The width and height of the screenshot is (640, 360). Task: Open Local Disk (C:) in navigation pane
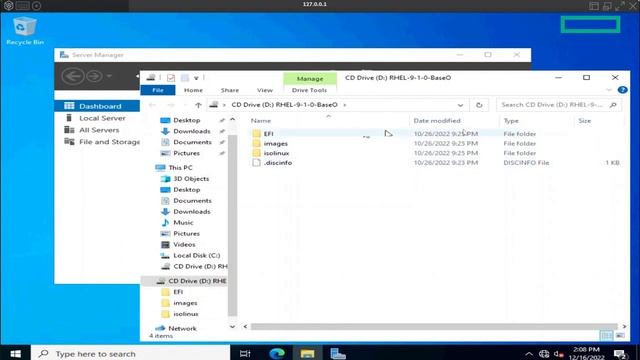196,256
